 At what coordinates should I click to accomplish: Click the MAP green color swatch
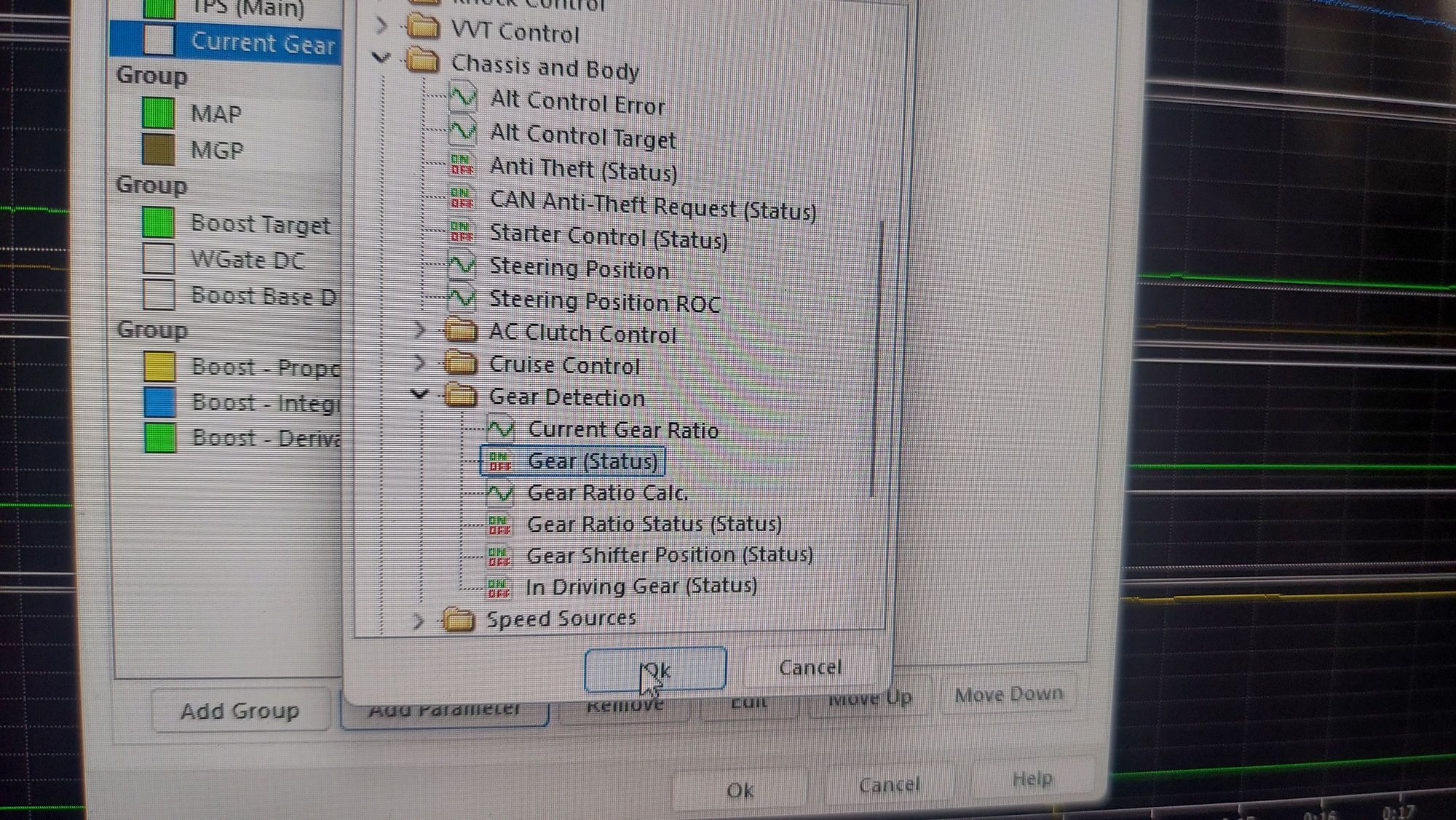click(158, 114)
